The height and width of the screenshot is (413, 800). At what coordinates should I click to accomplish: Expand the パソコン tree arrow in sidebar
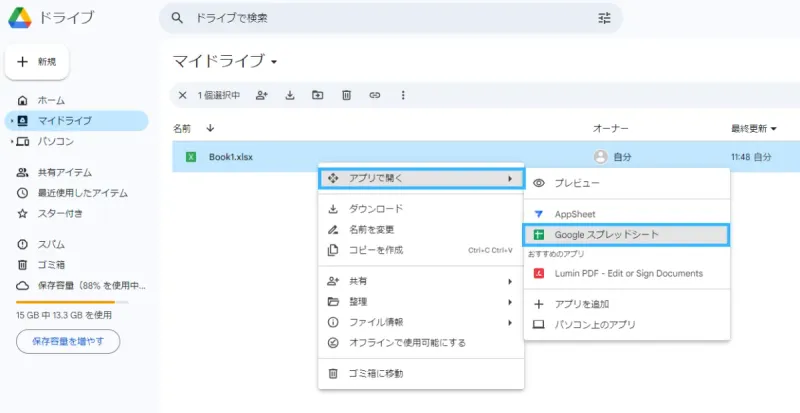(x=12, y=141)
